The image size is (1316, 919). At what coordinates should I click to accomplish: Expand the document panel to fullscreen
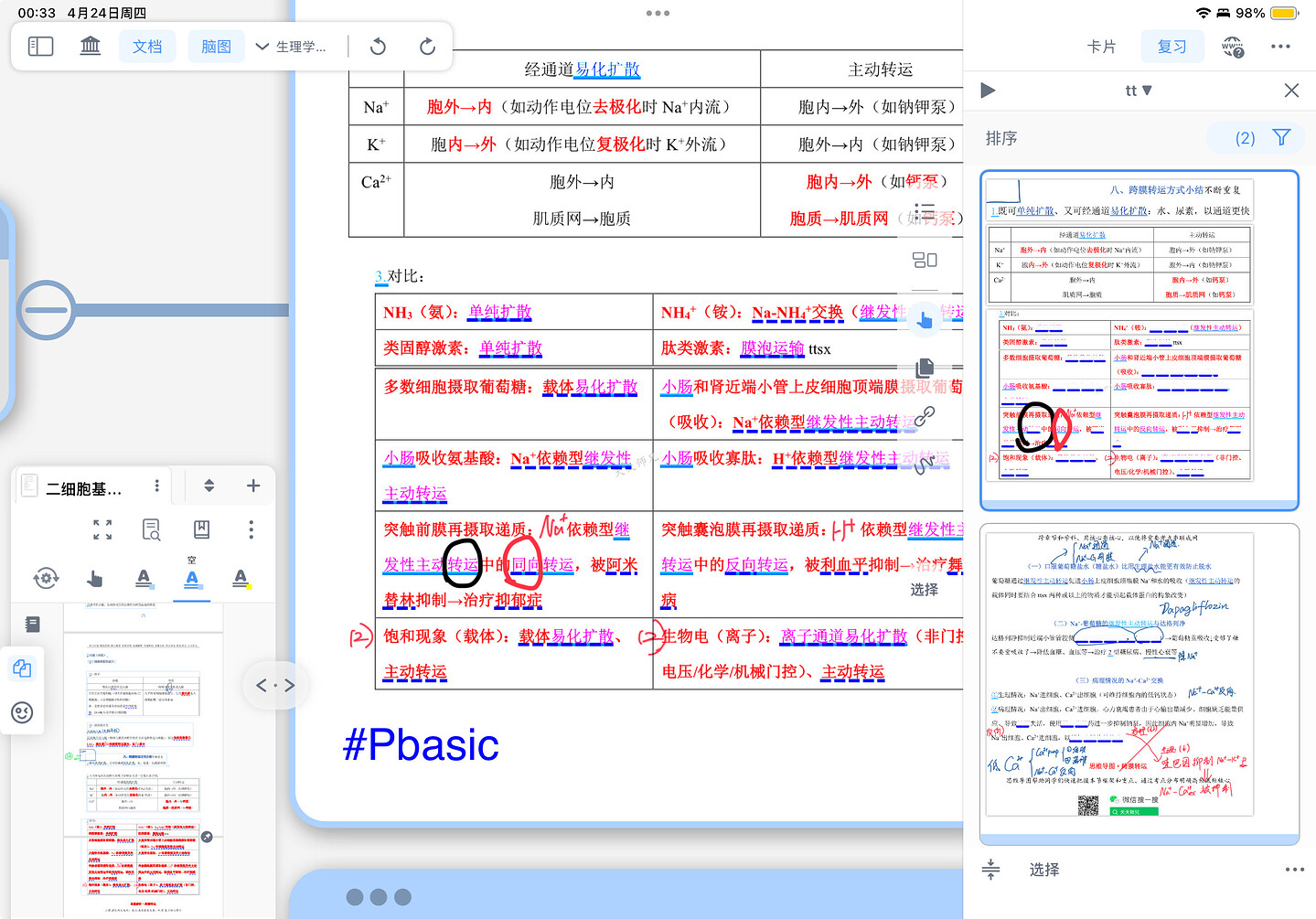click(102, 529)
